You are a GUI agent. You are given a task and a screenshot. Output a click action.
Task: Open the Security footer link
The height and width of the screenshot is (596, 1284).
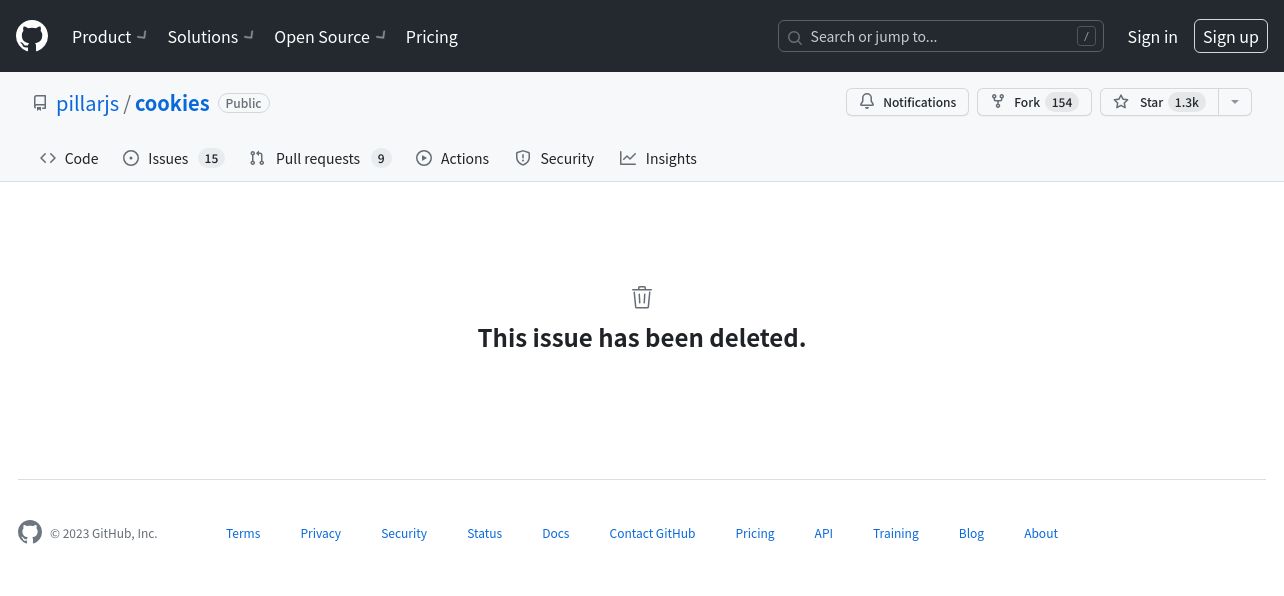click(x=404, y=534)
